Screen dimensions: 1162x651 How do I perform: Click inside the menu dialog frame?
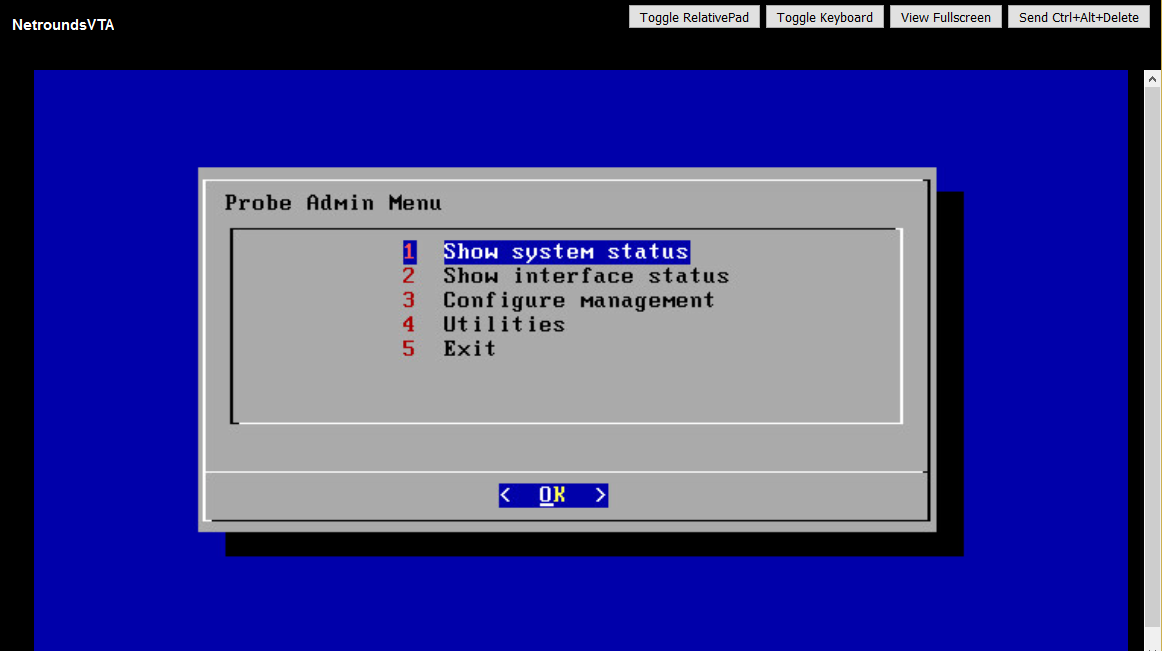tap(567, 390)
